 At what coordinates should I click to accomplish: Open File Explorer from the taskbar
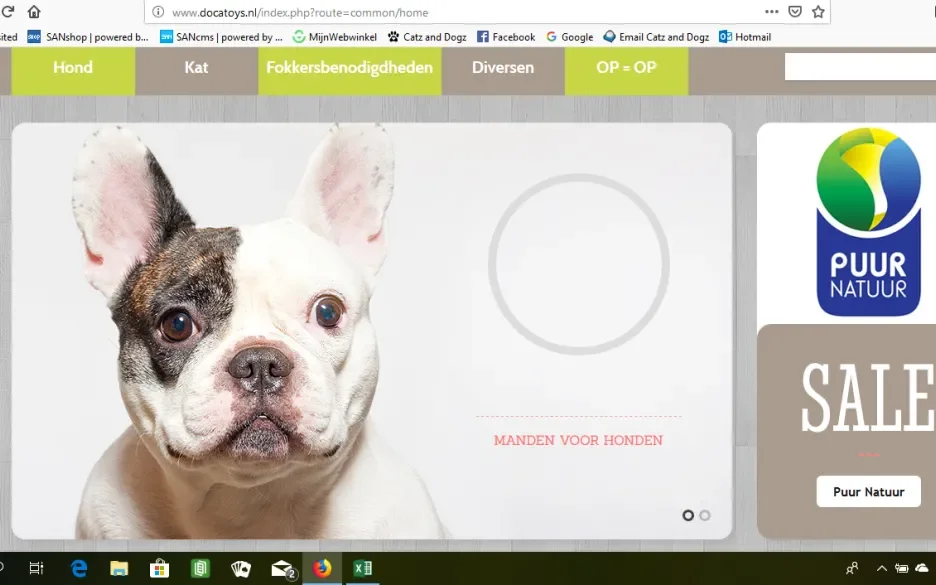[x=119, y=568]
